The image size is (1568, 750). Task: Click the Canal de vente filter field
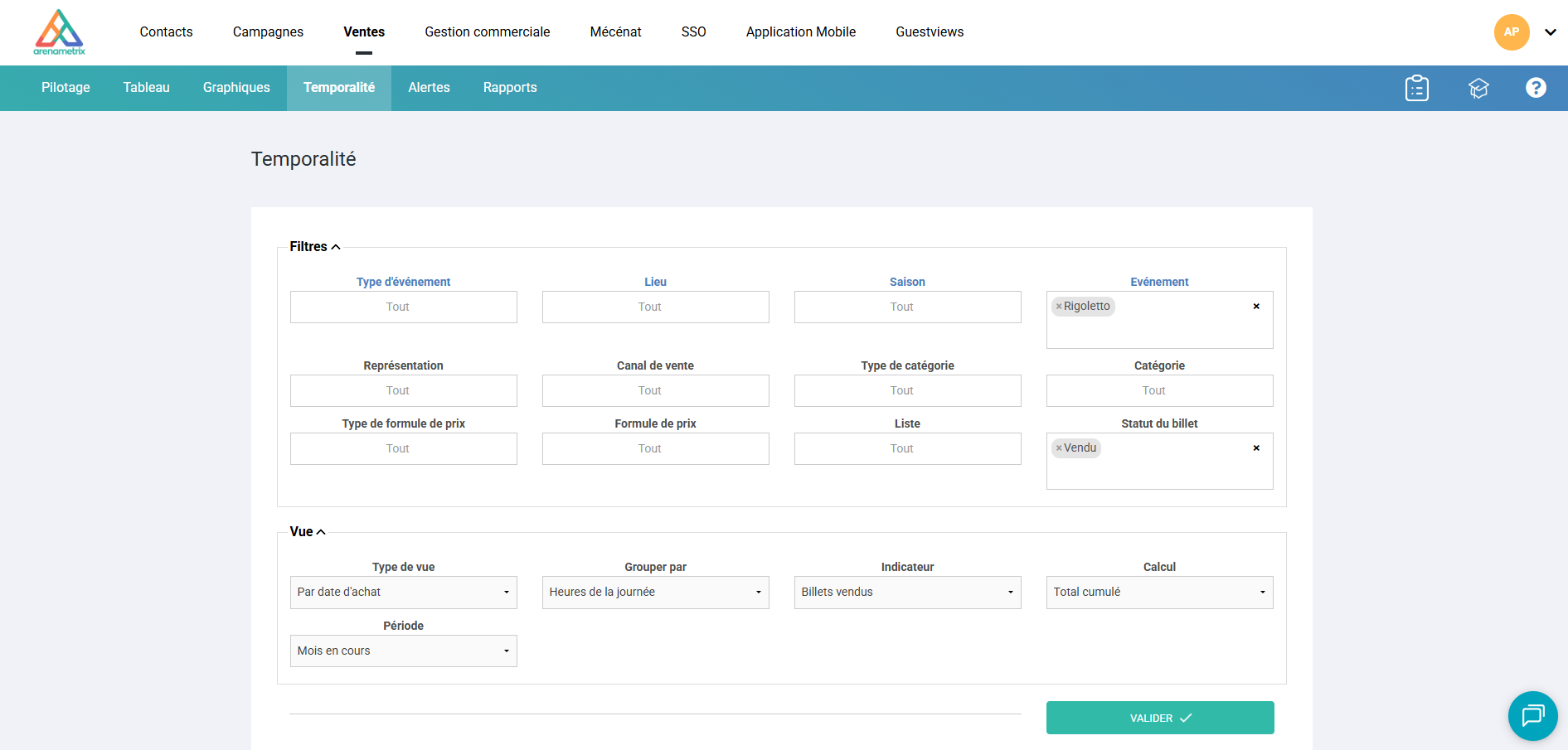pos(655,391)
